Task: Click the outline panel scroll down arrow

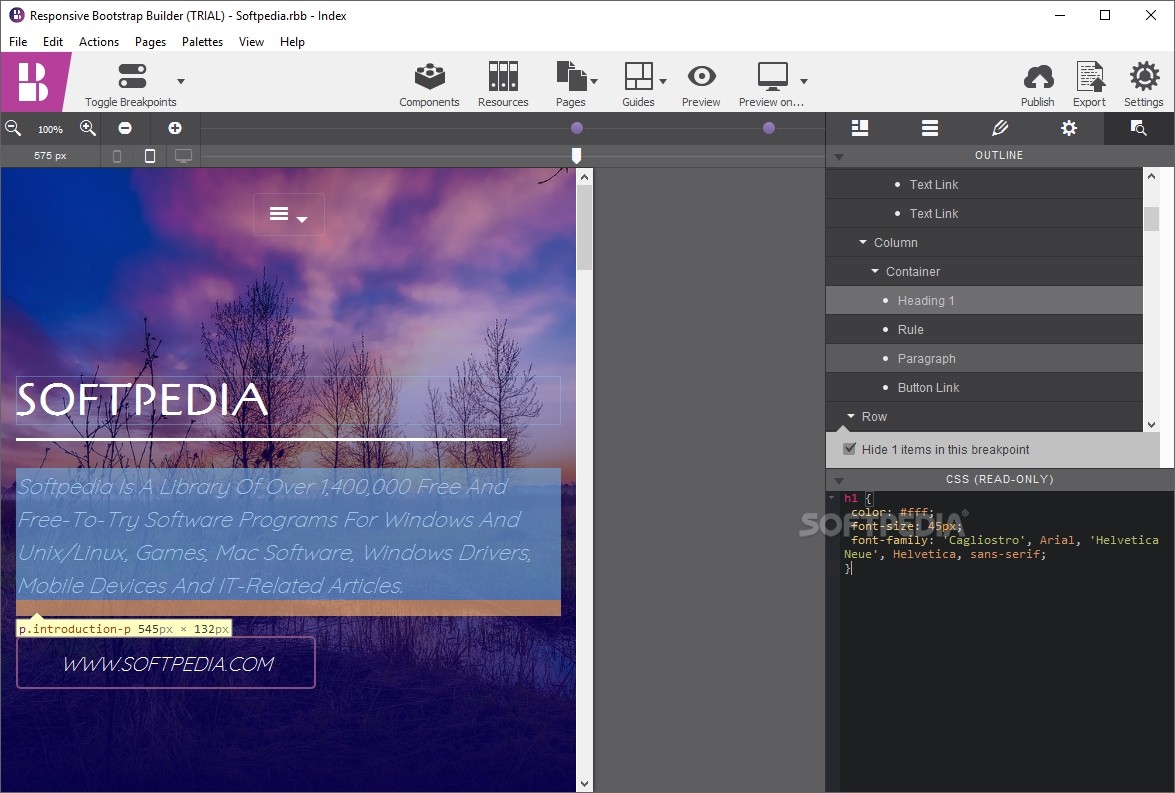Action: (1152, 424)
